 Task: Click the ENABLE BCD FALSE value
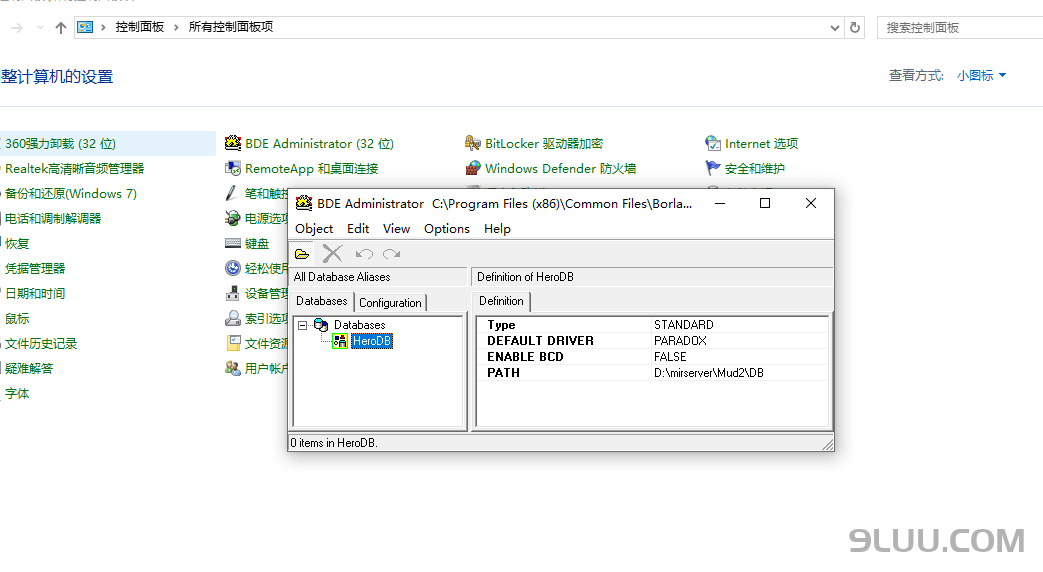point(739,357)
